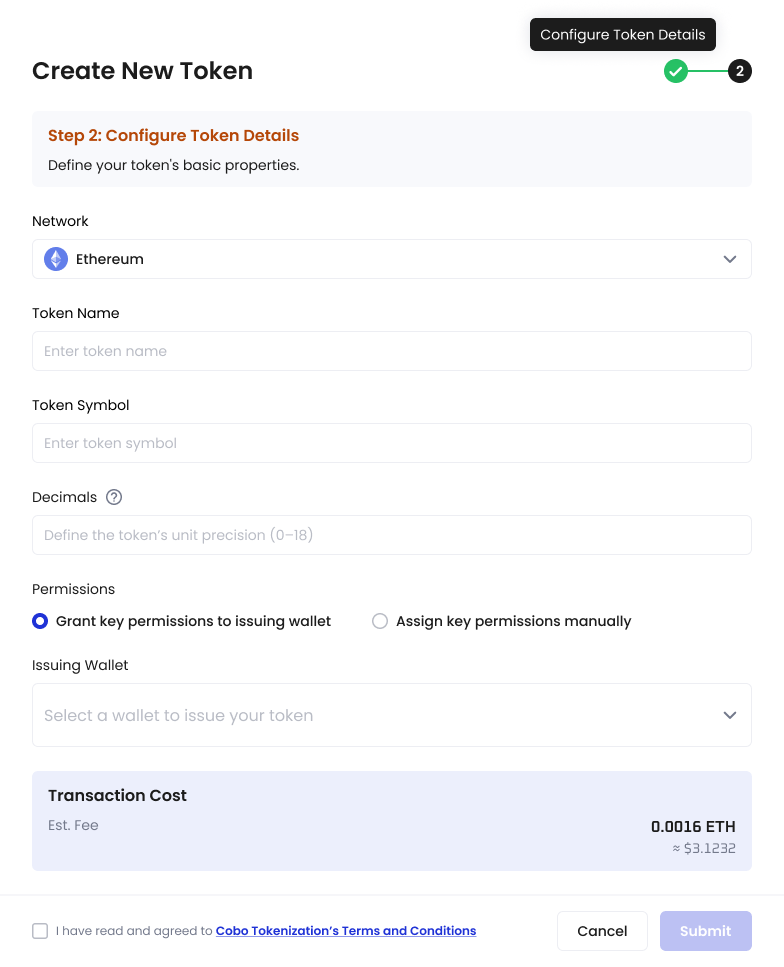Click the Issuing Wallet chevron arrow
784x967 pixels.
(x=730, y=715)
